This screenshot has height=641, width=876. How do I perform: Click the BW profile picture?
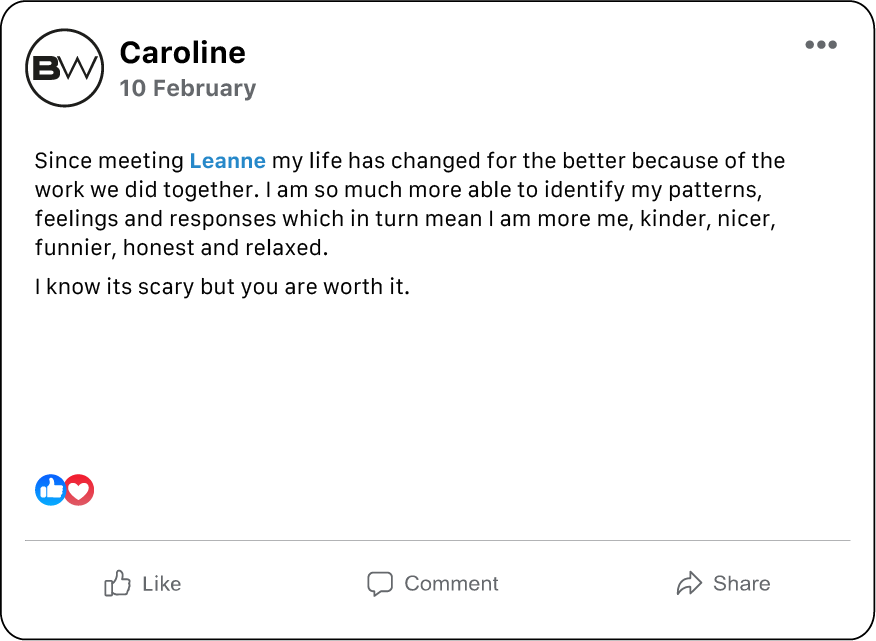coord(64,68)
